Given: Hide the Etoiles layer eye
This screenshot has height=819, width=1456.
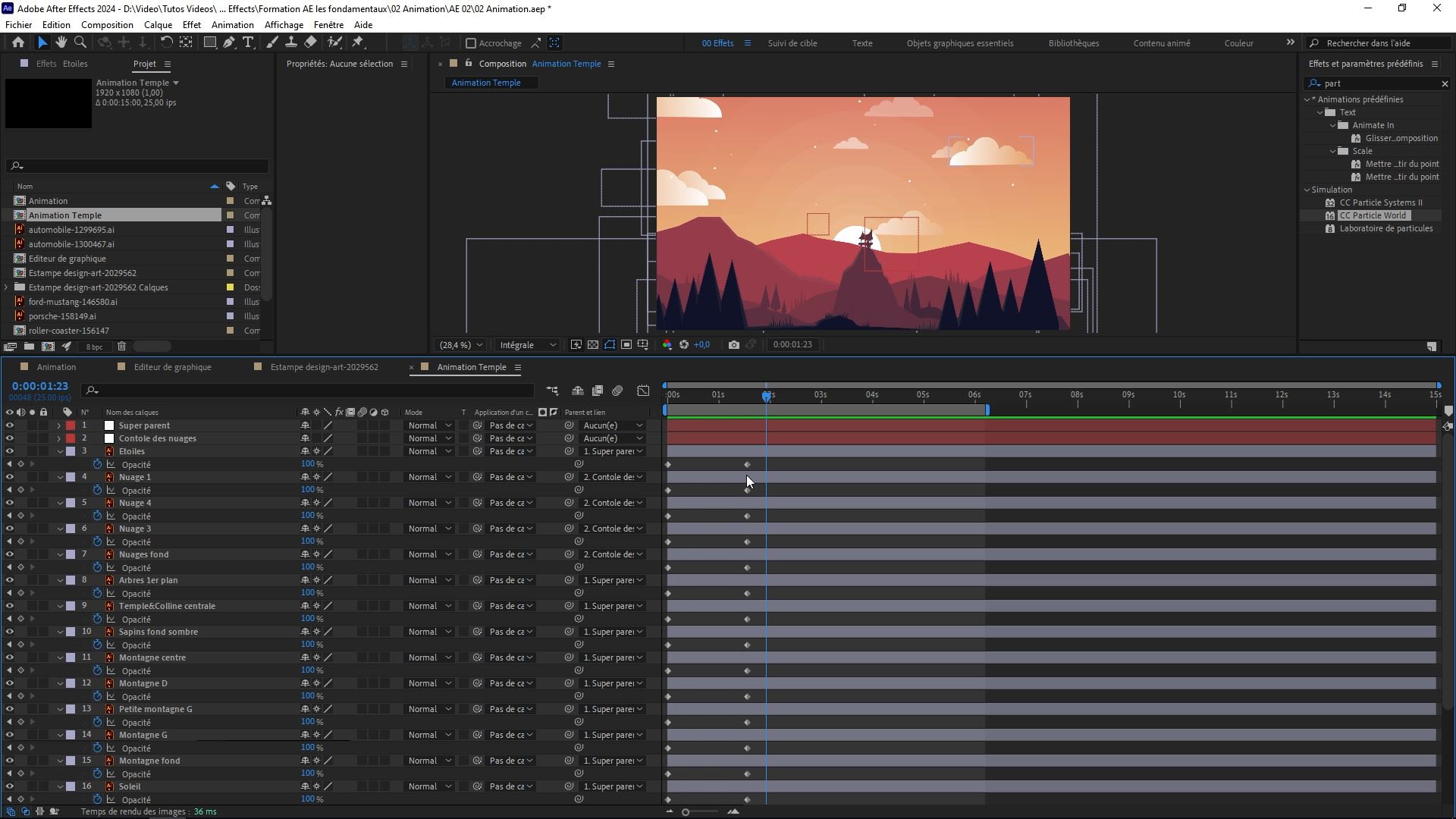Looking at the screenshot, I should click(x=10, y=451).
